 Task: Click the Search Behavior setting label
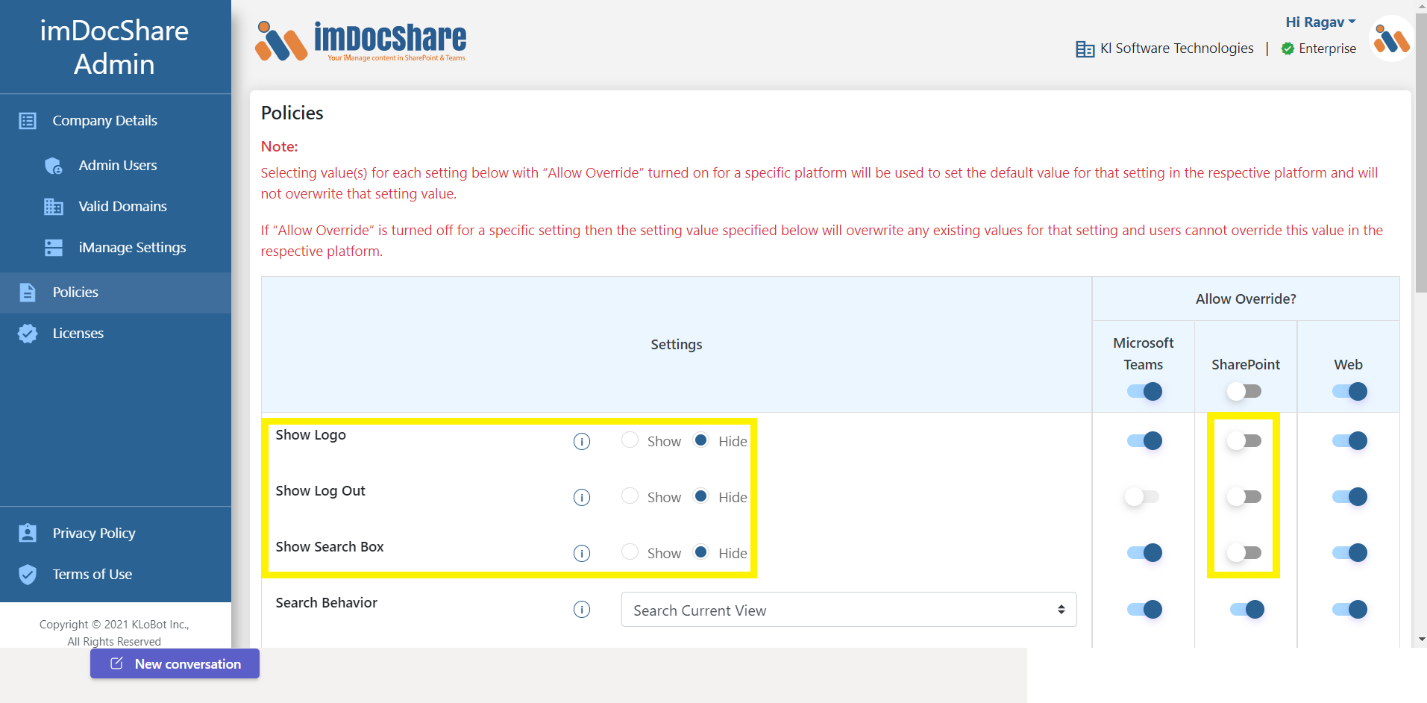pos(327,603)
